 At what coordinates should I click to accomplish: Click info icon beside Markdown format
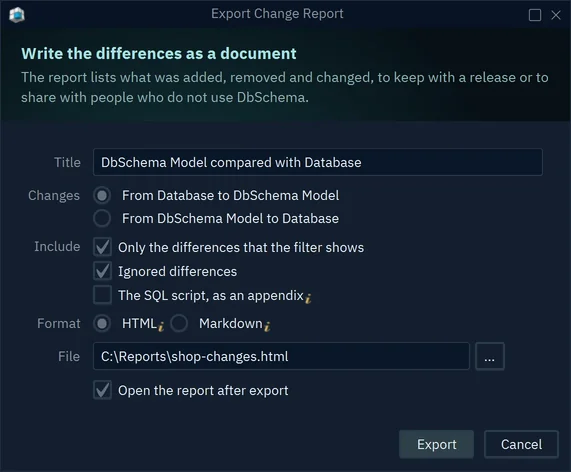(267, 326)
